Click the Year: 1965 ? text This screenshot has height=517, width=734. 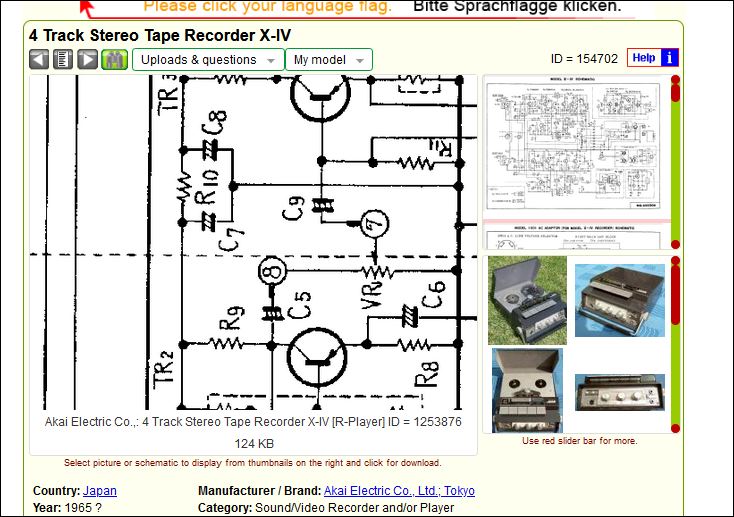tap(67, 508)
